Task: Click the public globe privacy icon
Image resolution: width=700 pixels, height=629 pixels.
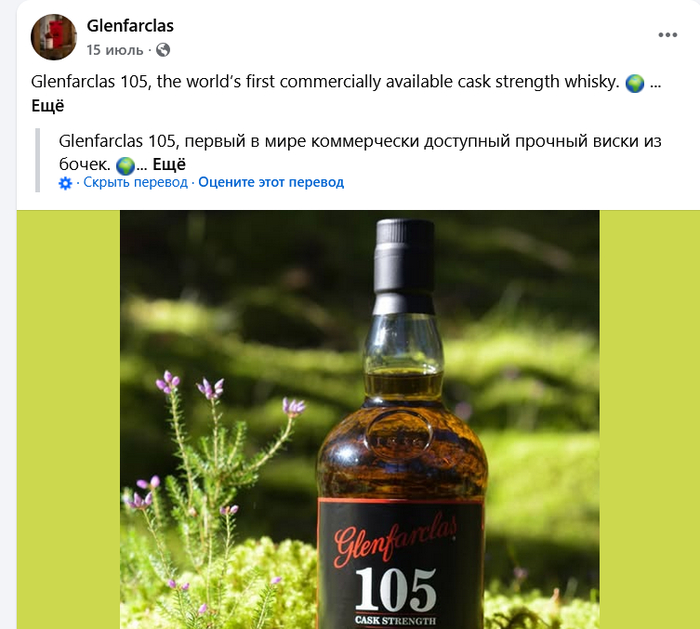Action: click(x=163, y=50)
